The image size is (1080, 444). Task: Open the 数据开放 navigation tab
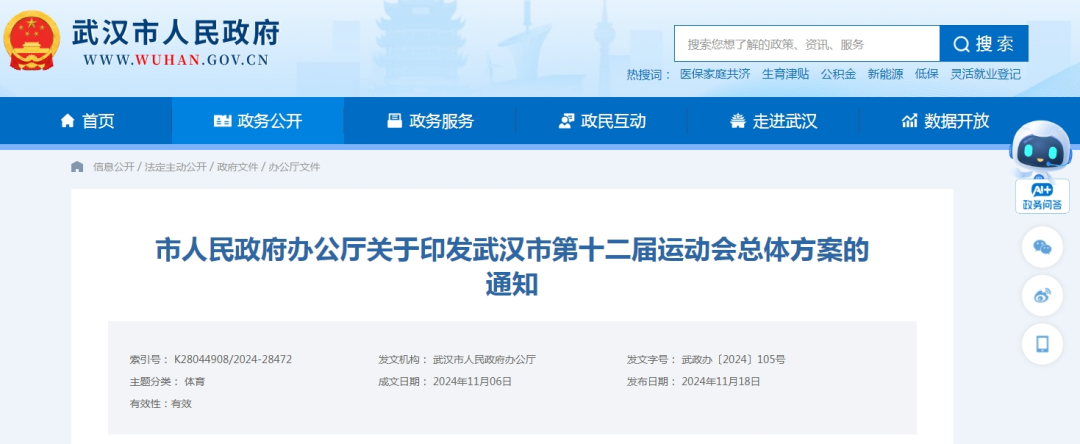[x=945, y=121]
